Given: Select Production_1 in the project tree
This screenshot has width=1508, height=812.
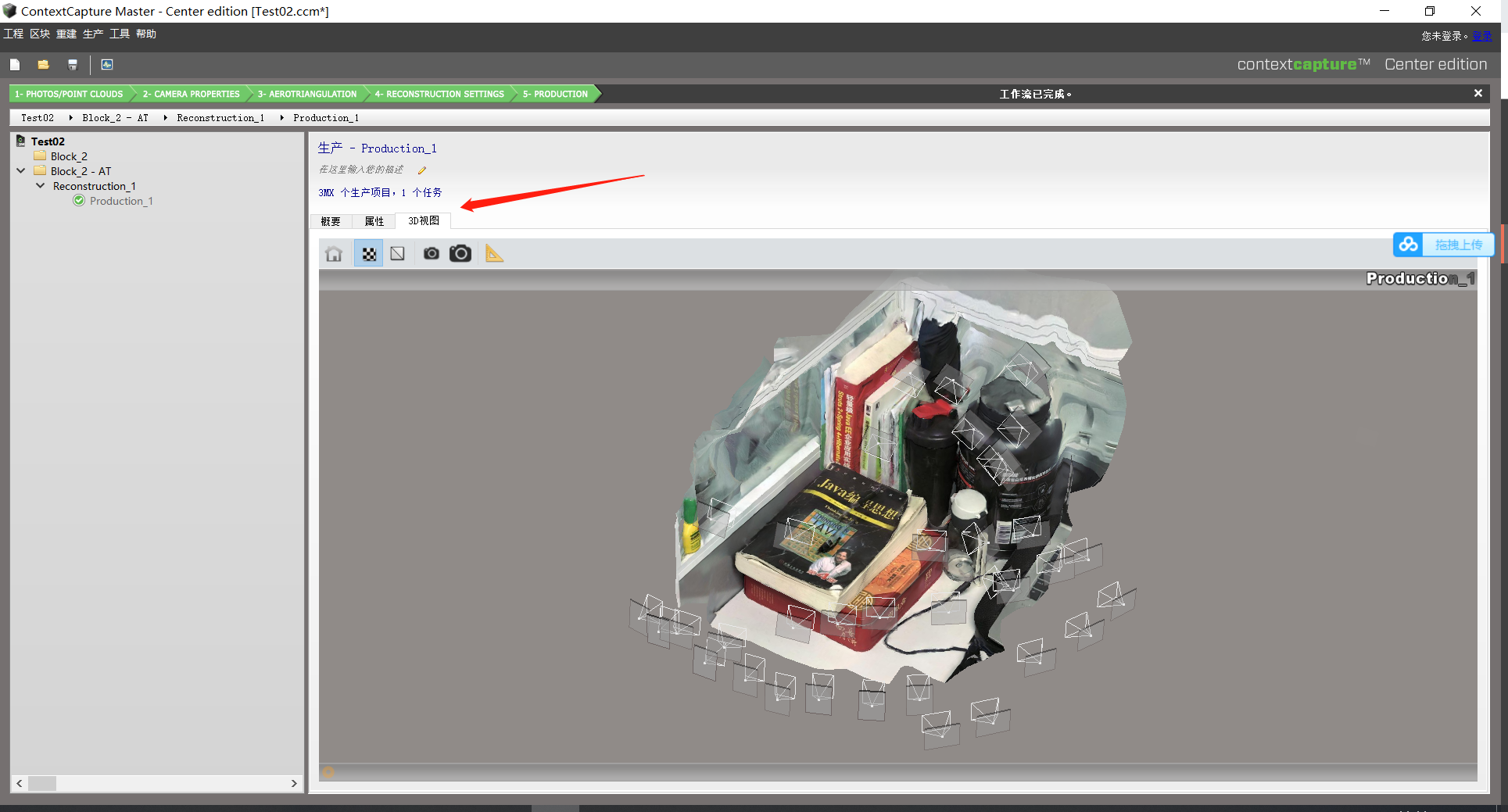Looking at the screenshot, I should point(121,201).
